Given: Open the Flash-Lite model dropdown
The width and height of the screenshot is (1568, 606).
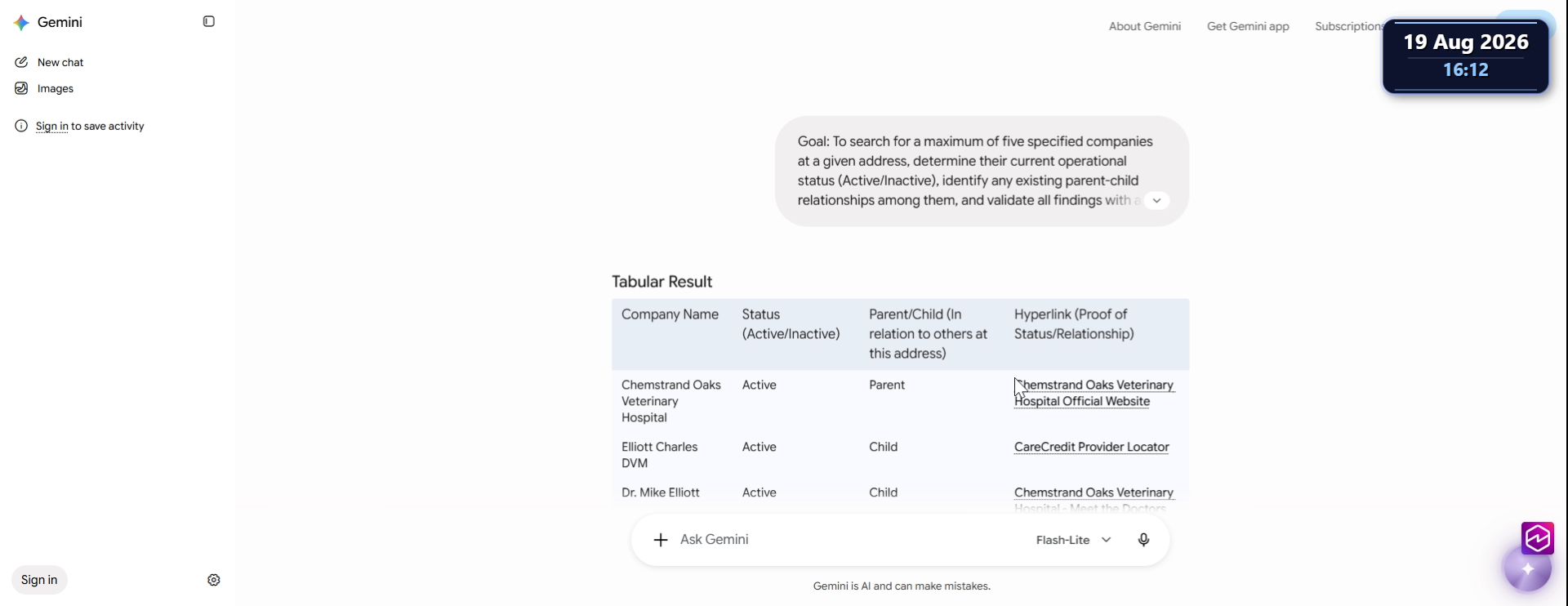Looking at the screenshot, I should point(1073,540).
